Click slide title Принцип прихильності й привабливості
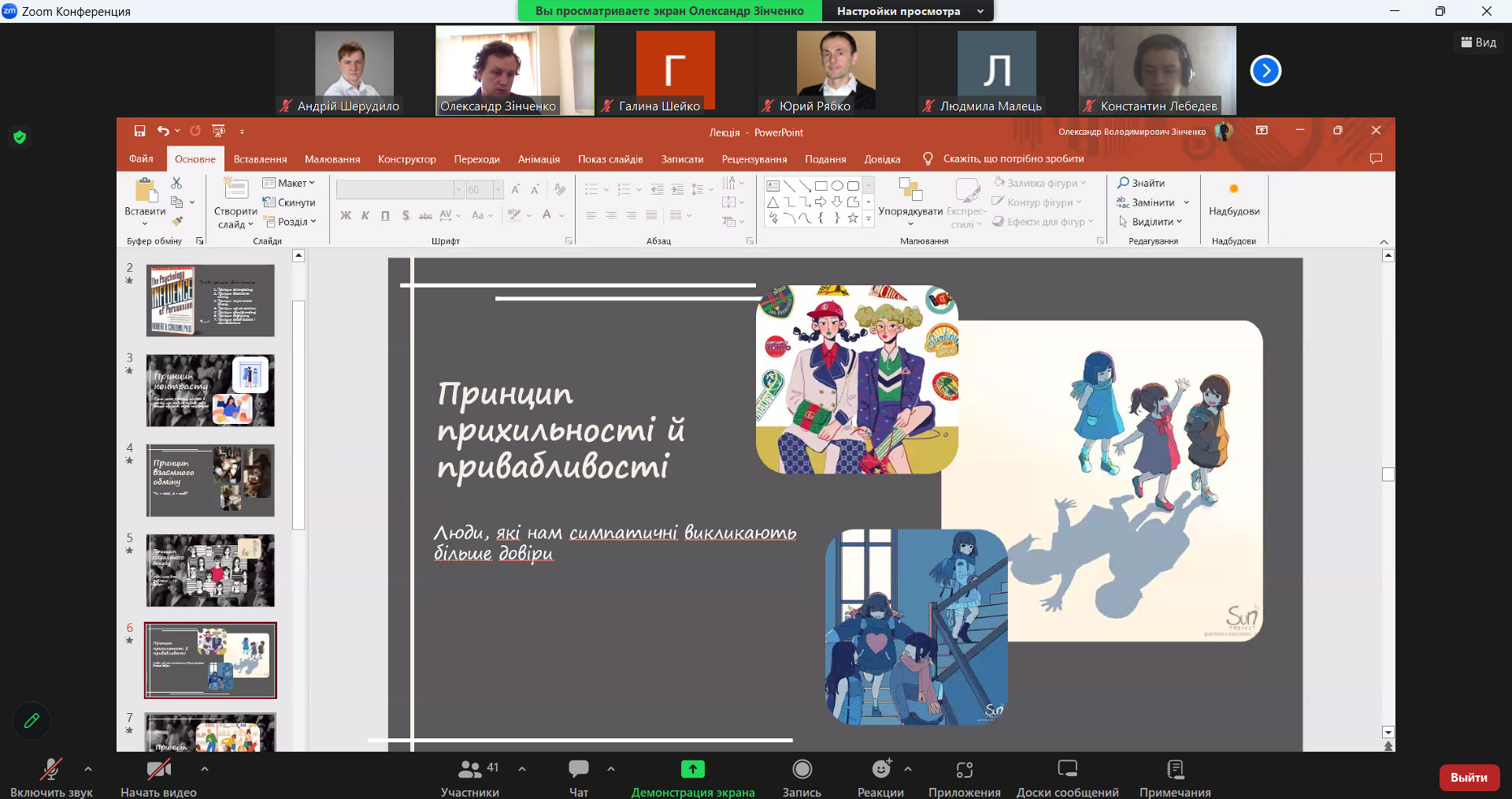 pyautogui.click(x=561, y=429)
